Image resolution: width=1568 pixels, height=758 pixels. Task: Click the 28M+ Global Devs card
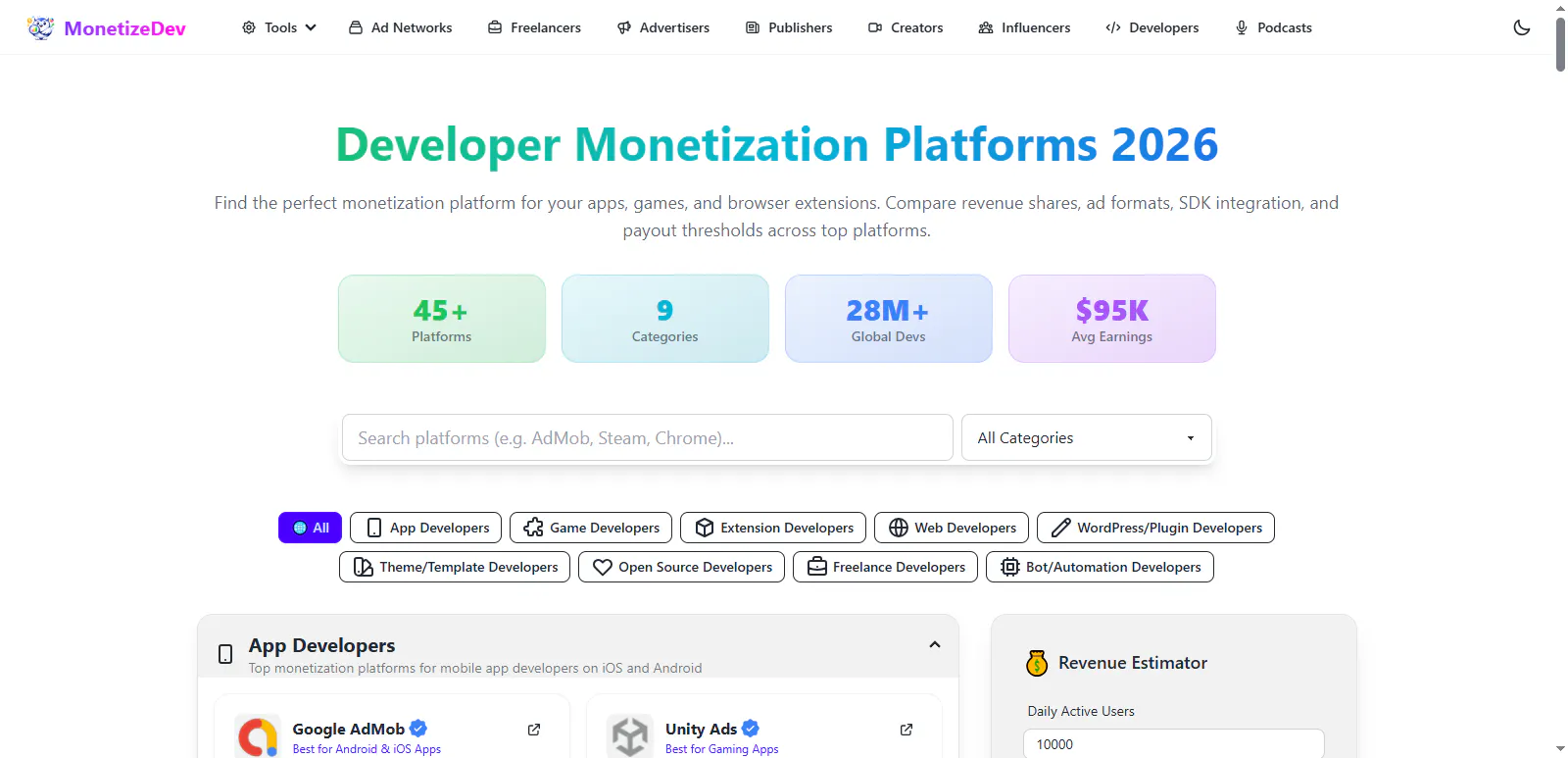pyautogui.click(x=889, y=319)
